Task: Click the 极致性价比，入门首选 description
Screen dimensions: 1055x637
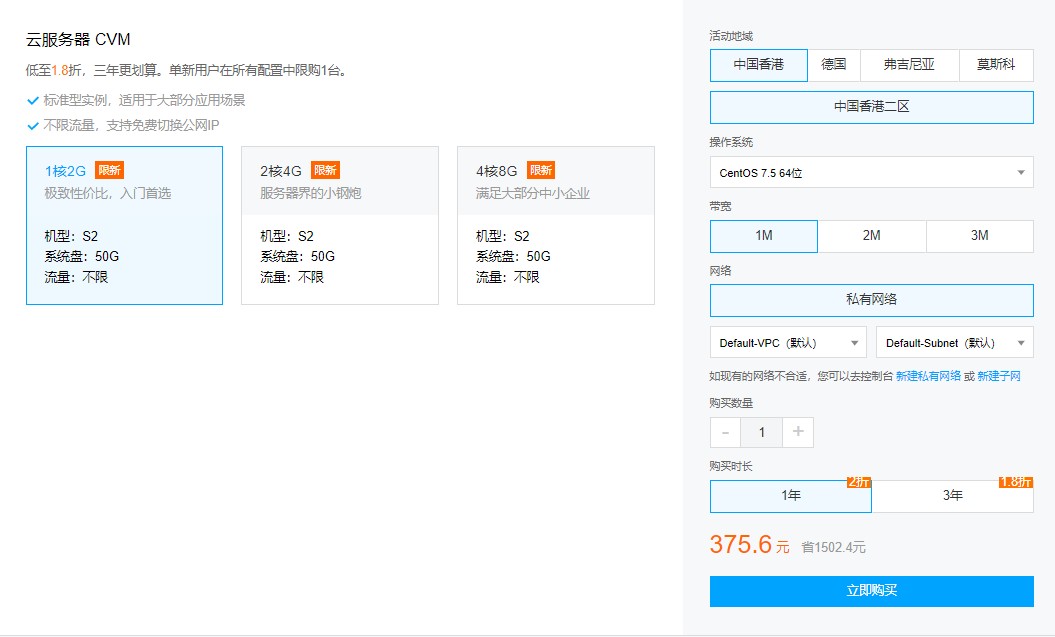Action: pyautogui.click(x=108, y=194)
